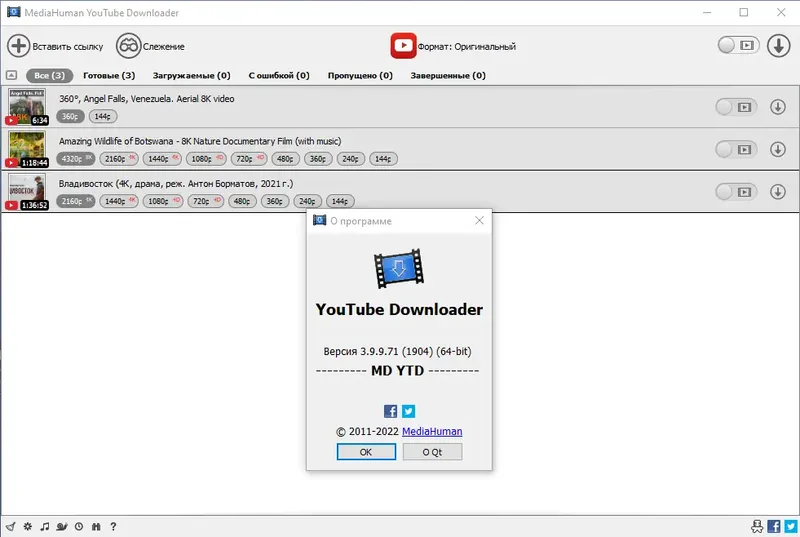
Task: Open settings via the gear icon
Action: (x=28, y=526)
